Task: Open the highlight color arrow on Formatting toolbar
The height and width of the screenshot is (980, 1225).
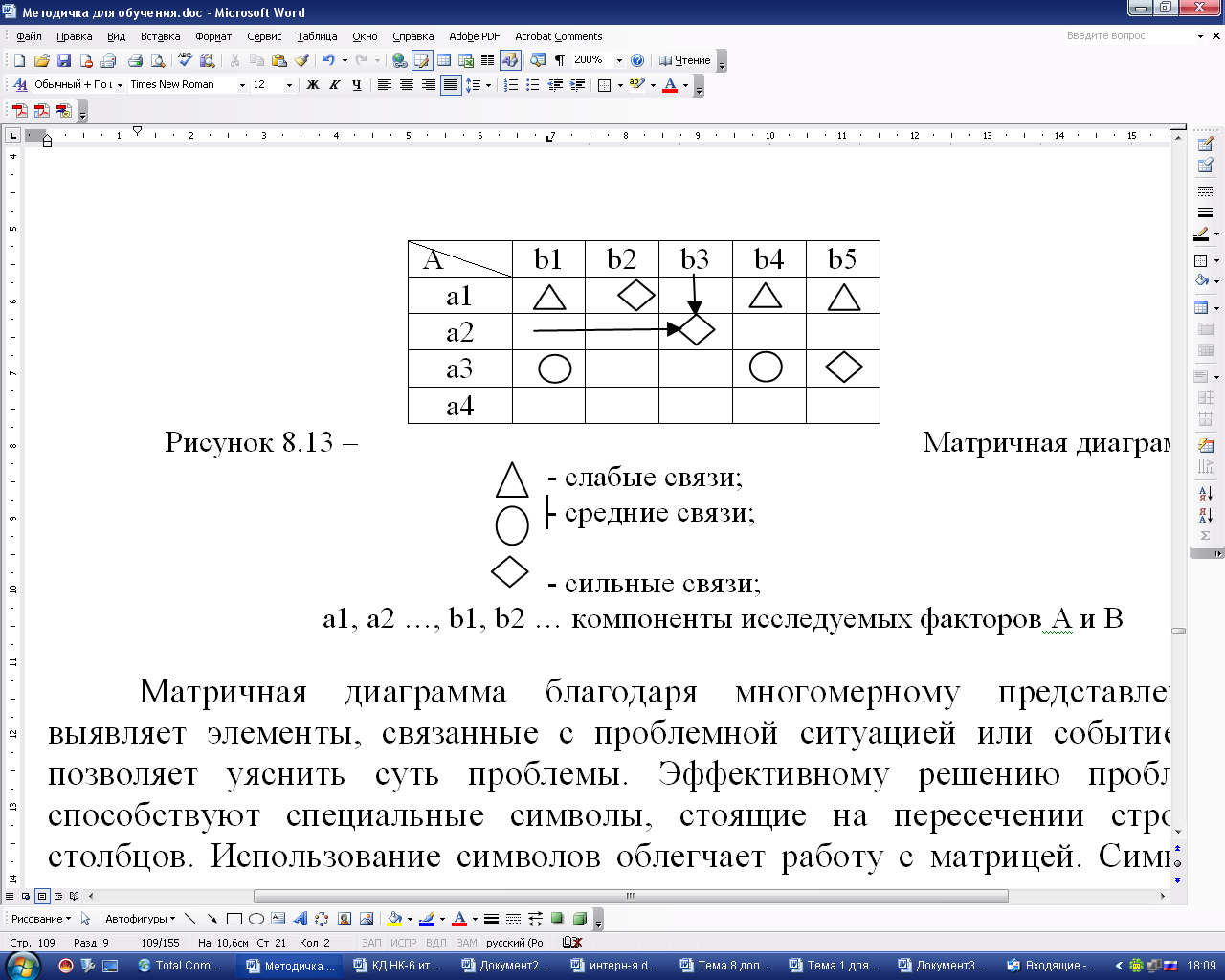Action: point(653,85)
